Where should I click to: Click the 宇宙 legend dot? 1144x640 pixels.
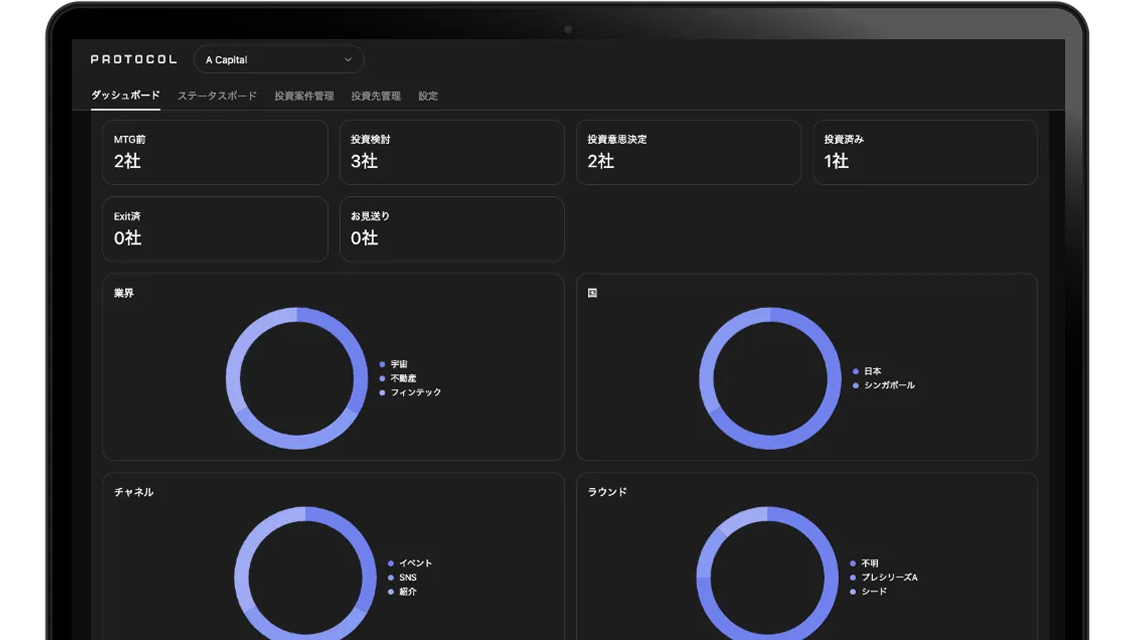pos(382,364)
